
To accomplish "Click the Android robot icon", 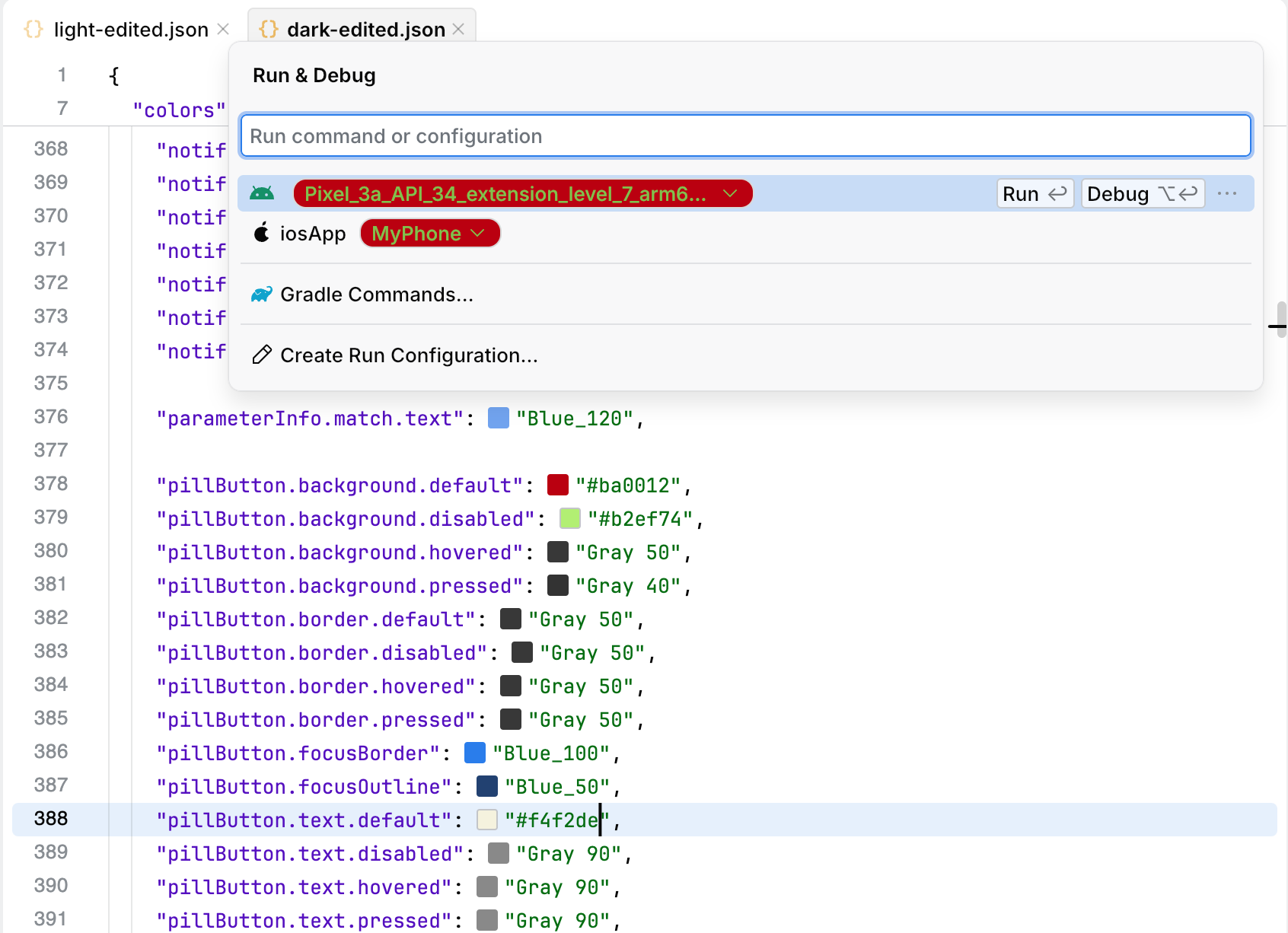I will click(262, 194).
